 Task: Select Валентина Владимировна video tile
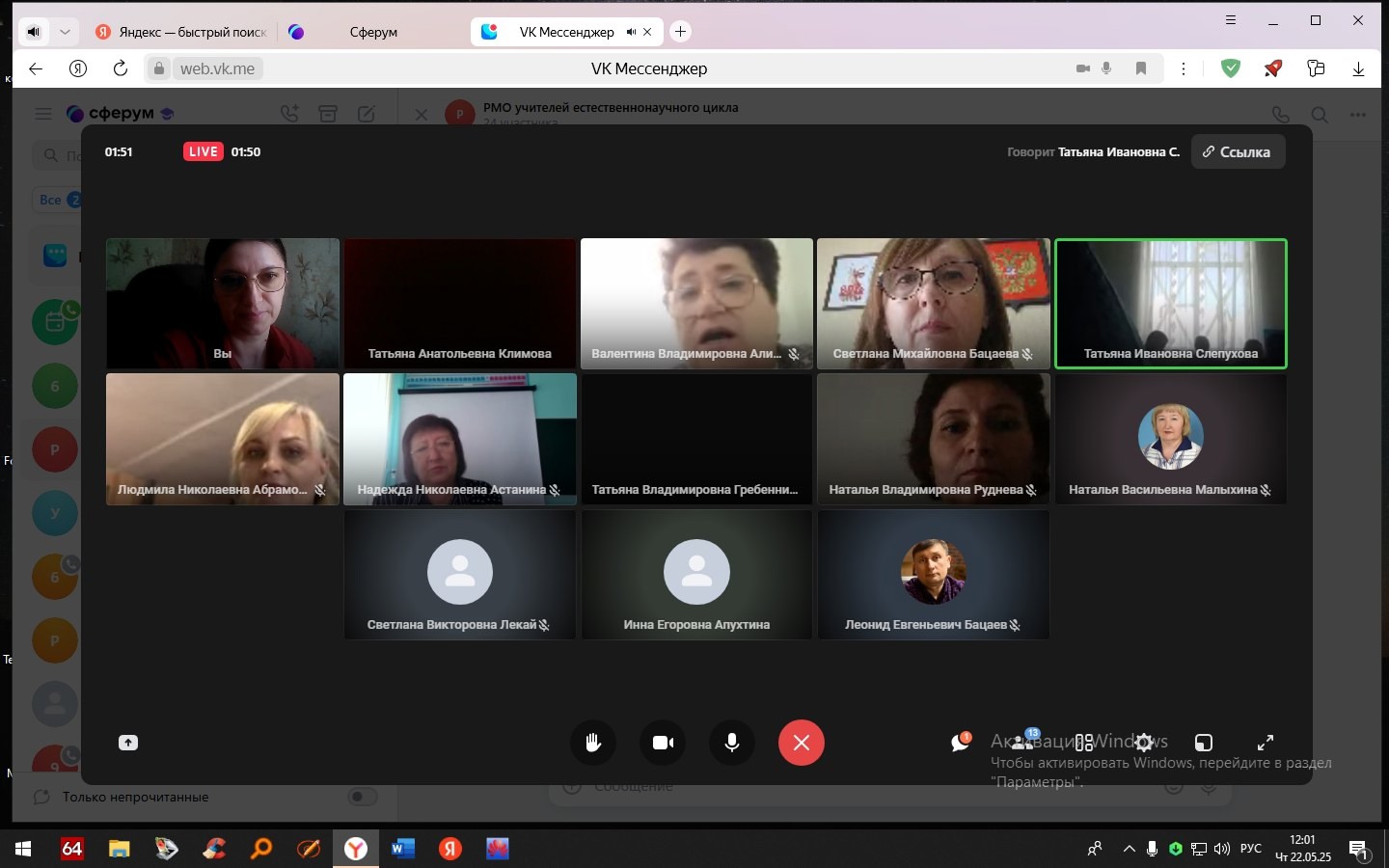click(696, 304)
